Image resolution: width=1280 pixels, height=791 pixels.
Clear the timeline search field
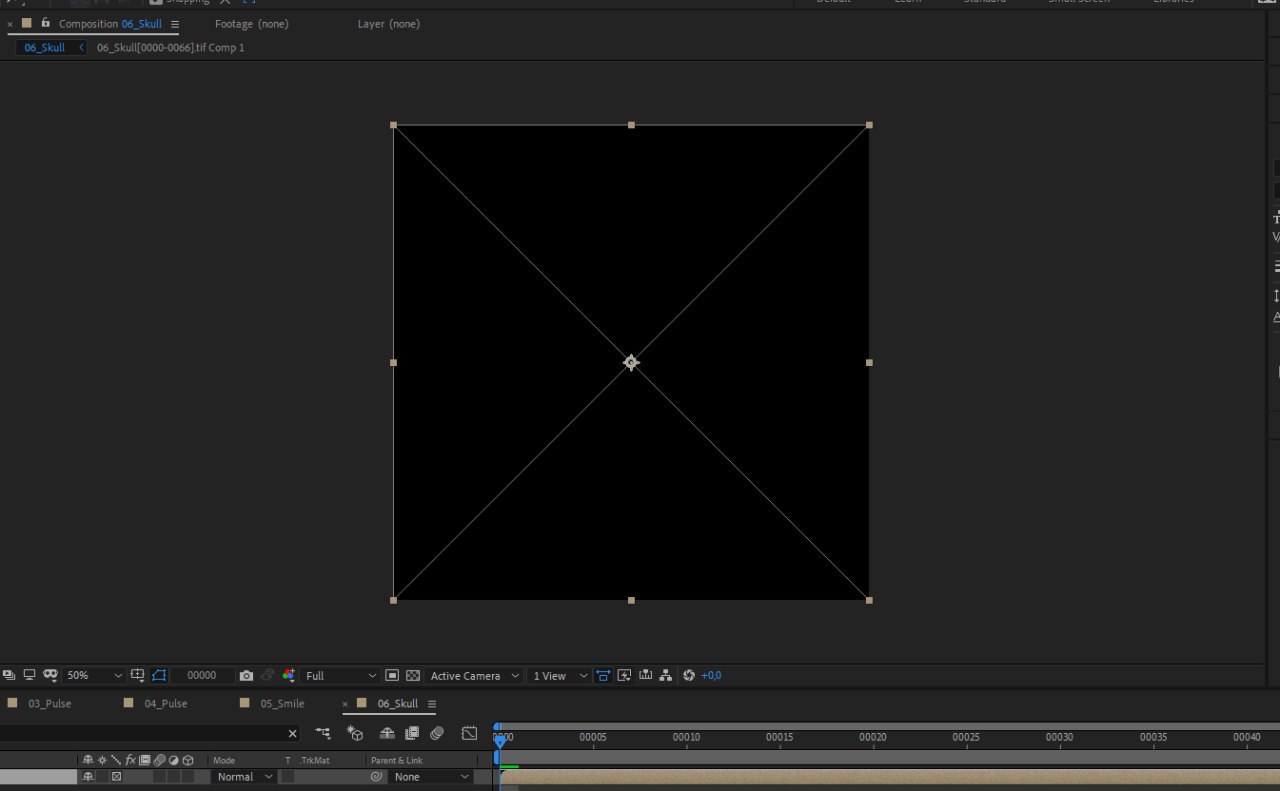point(293,734)
